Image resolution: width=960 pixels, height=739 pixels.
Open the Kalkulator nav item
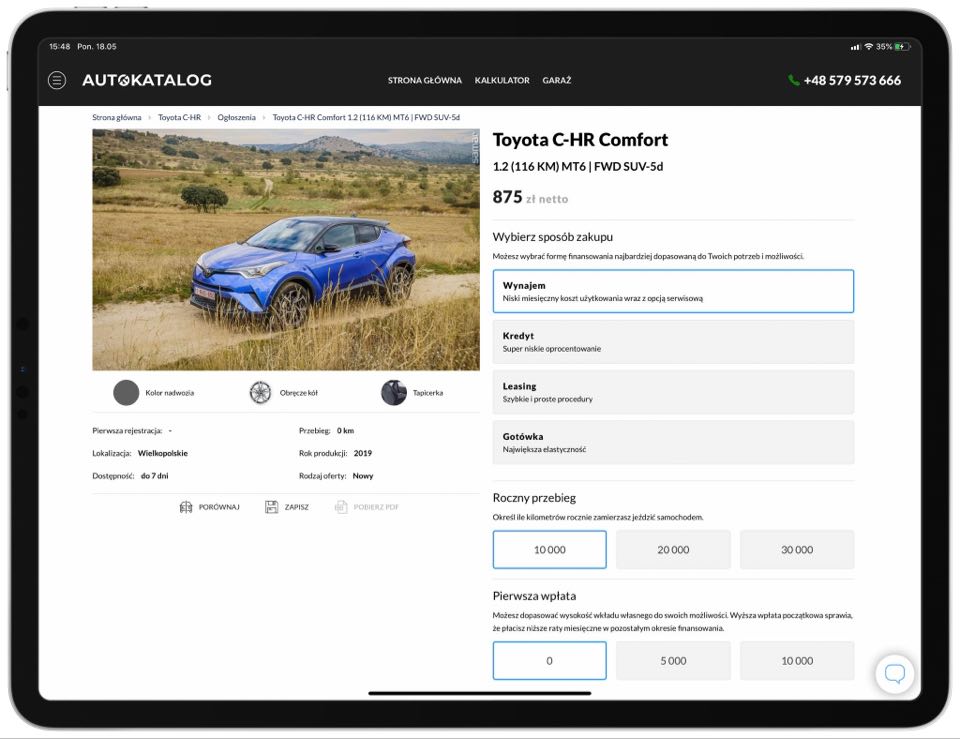click(502, 80)
